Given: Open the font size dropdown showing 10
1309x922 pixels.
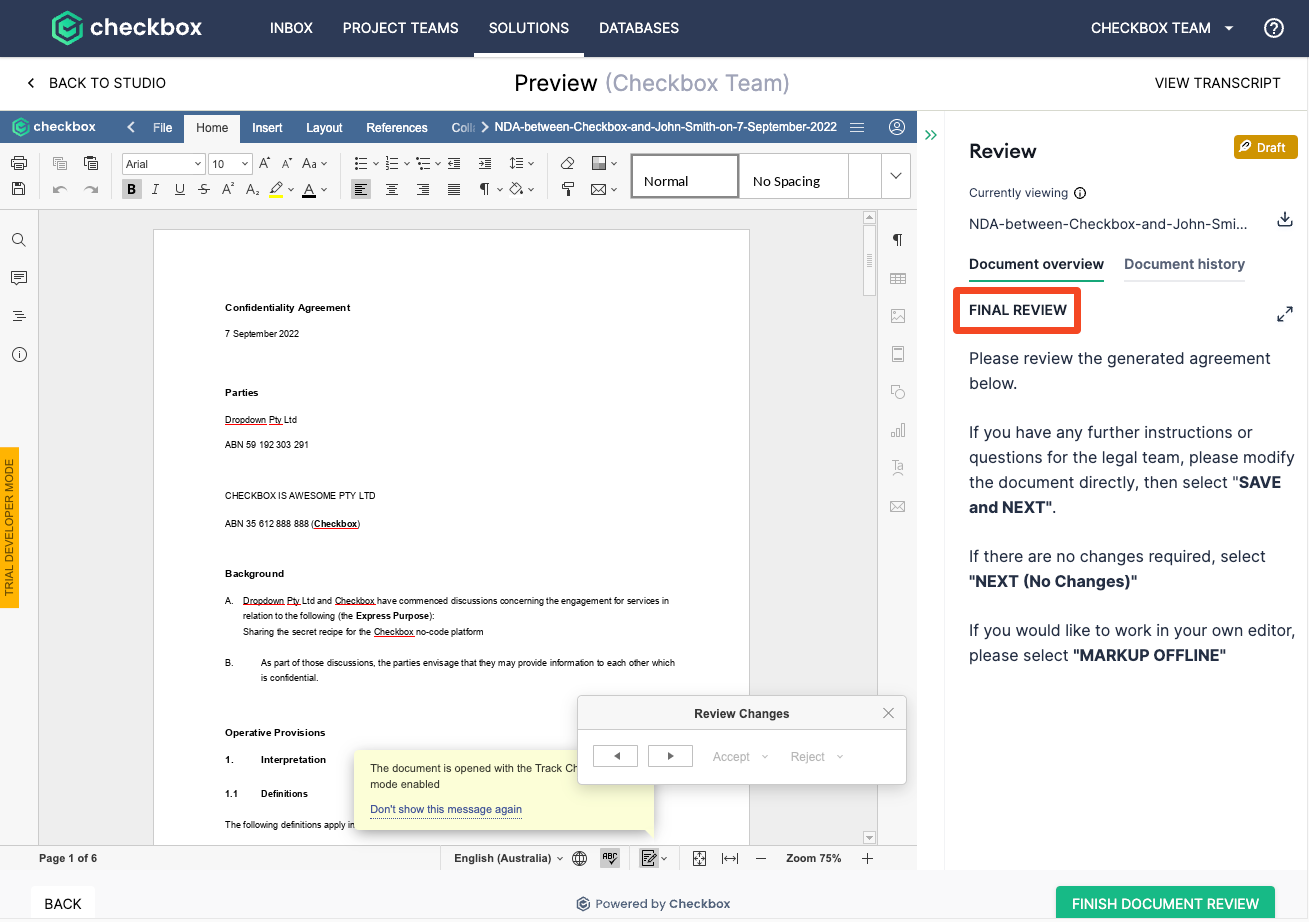Looking at the screenshot, I should pyautogui.click(x=230, y=164).
